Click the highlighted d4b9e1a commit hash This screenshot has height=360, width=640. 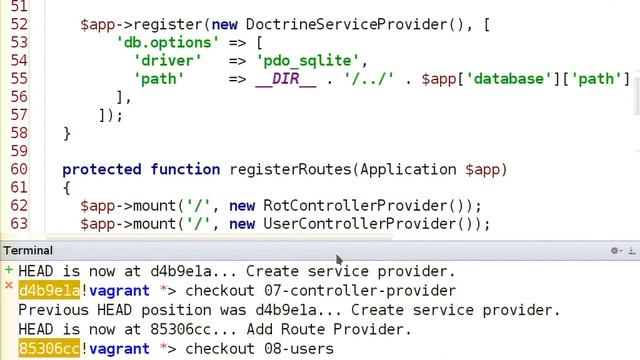[49, 291]
